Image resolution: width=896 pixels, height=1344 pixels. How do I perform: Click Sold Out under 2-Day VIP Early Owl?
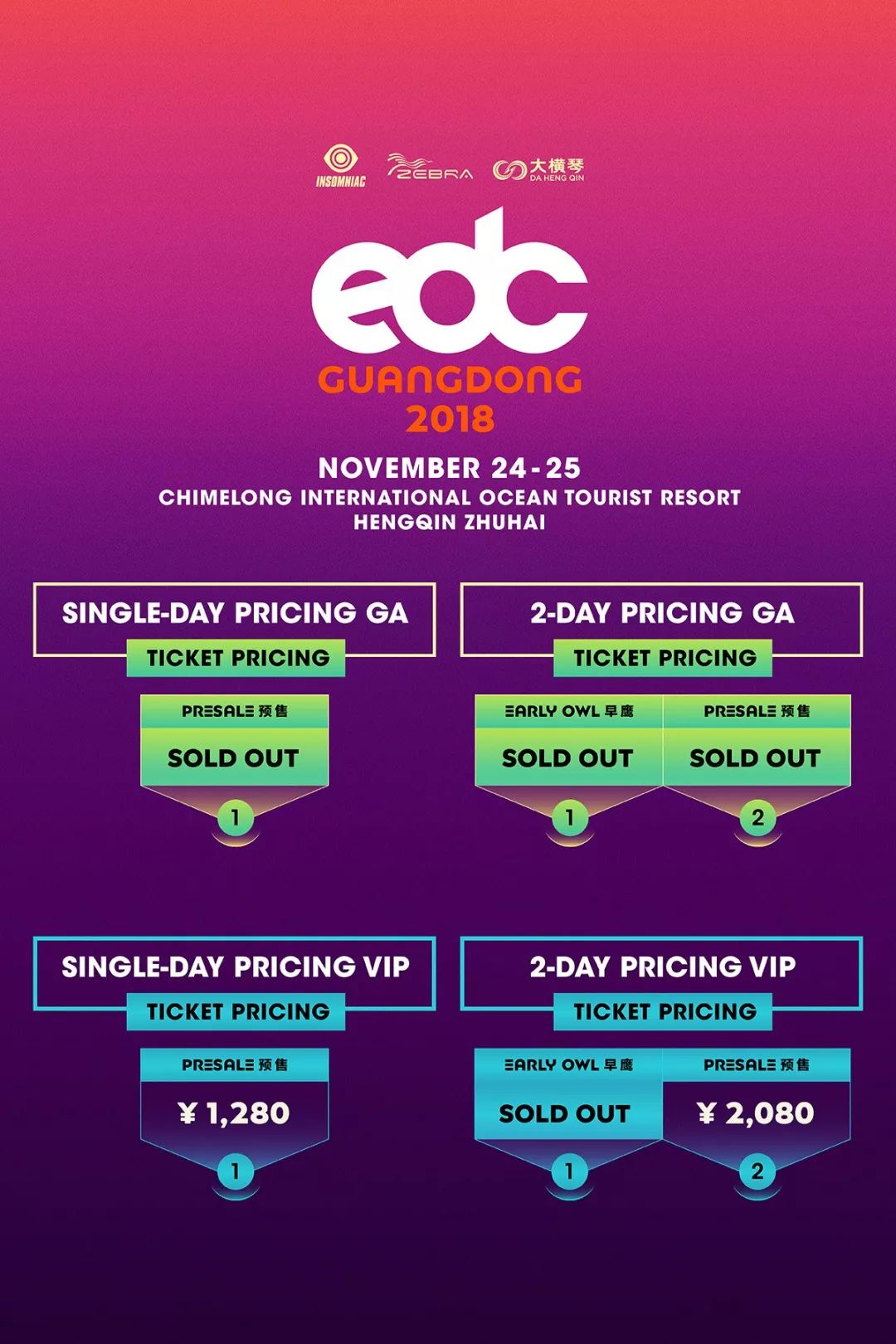click(x=565, y=1113)
